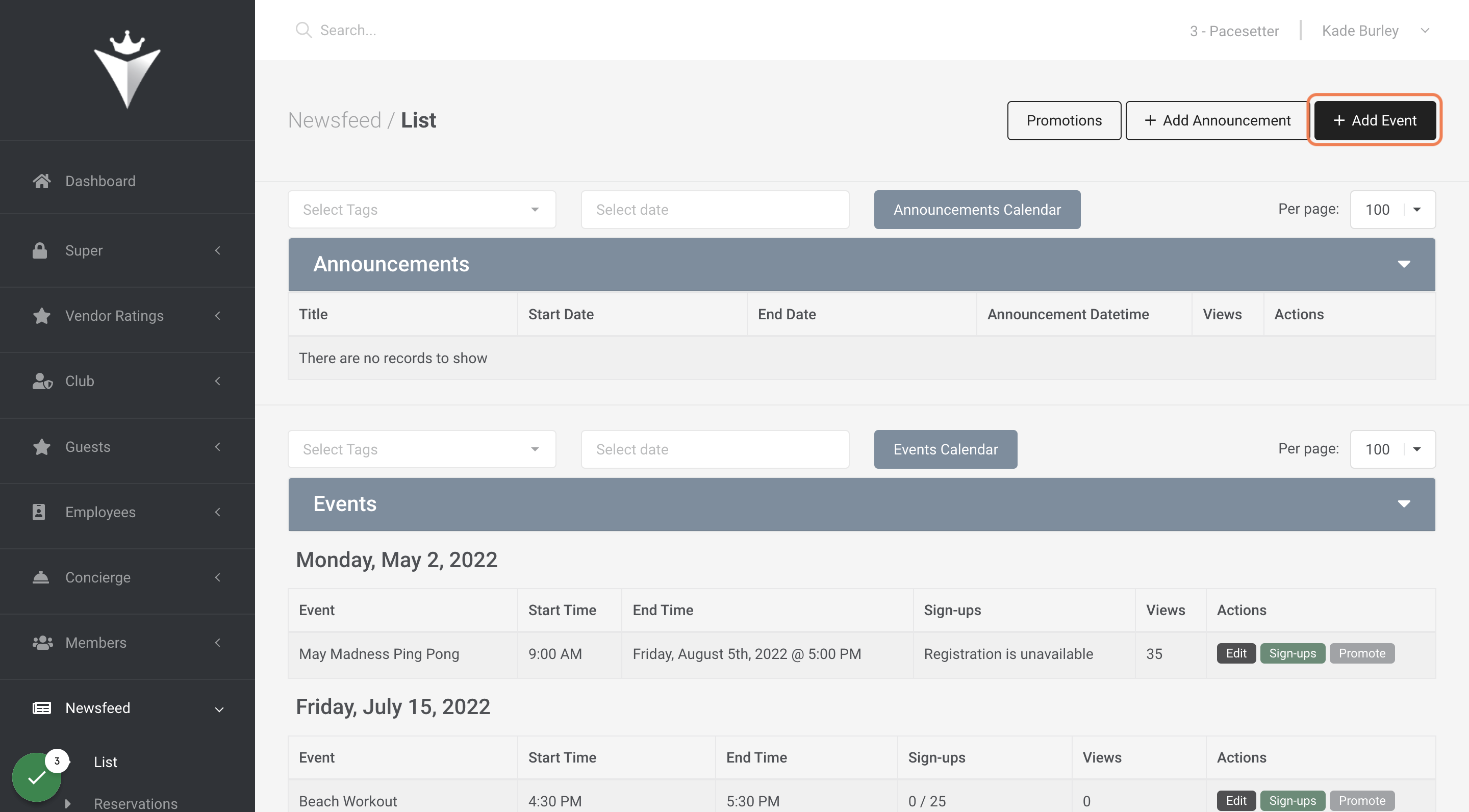Click the Announcements Select date field
The width and height of the screenshot is (1469, 812).
[x=715, y=209]
